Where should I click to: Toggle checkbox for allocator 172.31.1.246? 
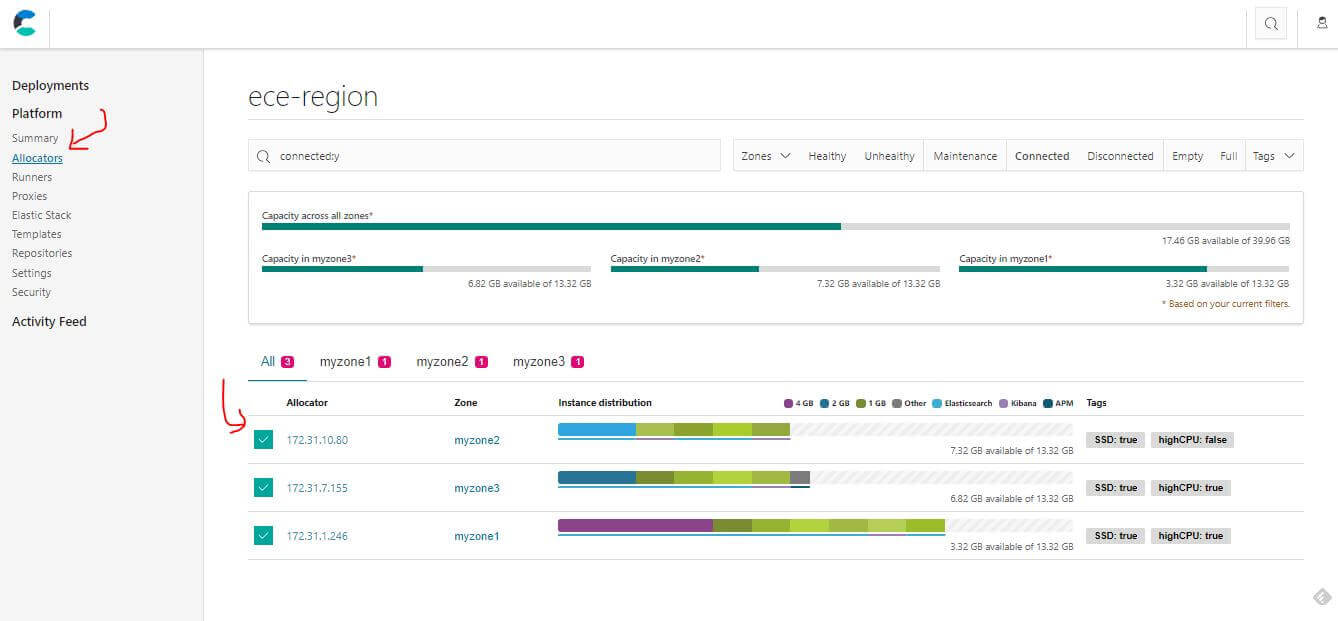click(x=263, y=536)
